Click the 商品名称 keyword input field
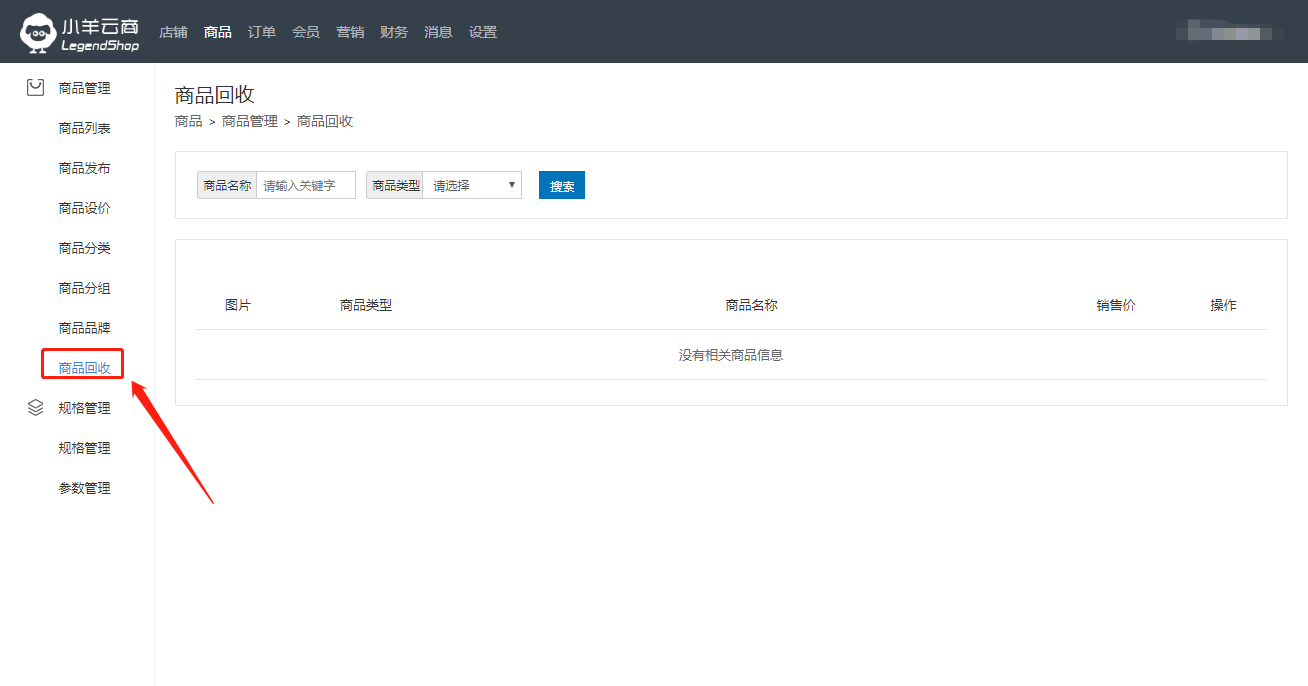Viewport: 1308px width, 686px height. coord(305,185)
